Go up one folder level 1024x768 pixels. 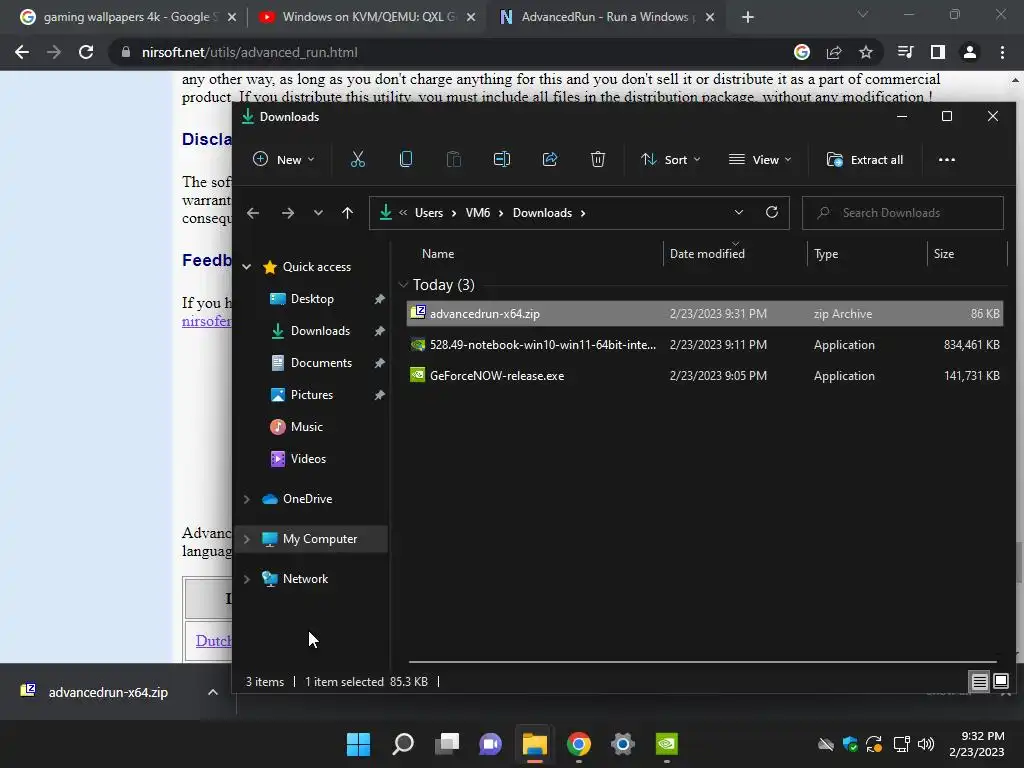(347, 213)
